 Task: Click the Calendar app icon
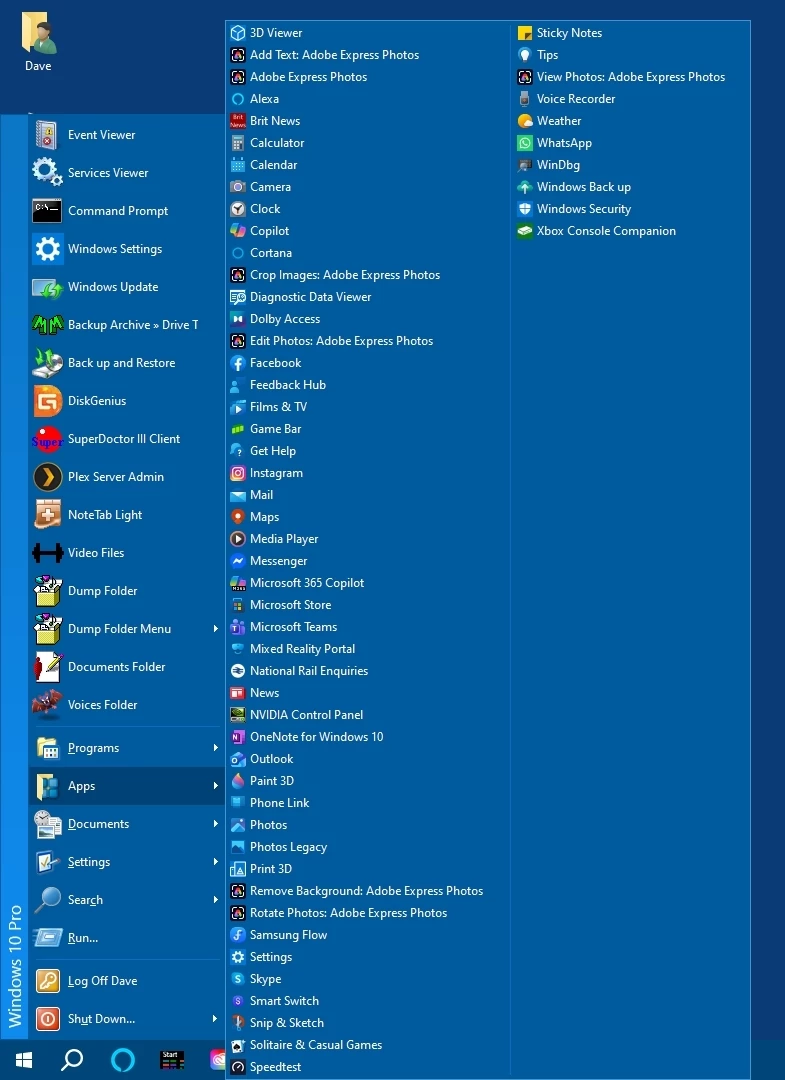238,165
